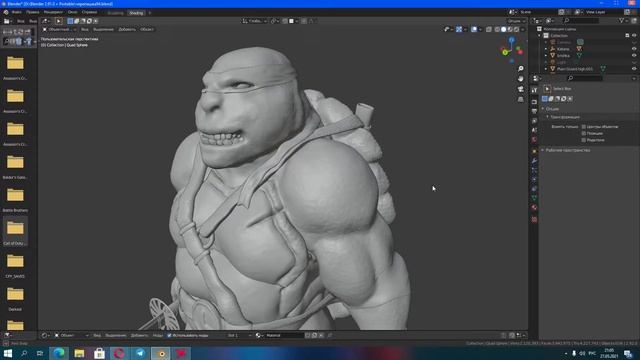The image size is (640, 360).
Task: Click the blue Z axis on the gizmo
Action: 511,40
